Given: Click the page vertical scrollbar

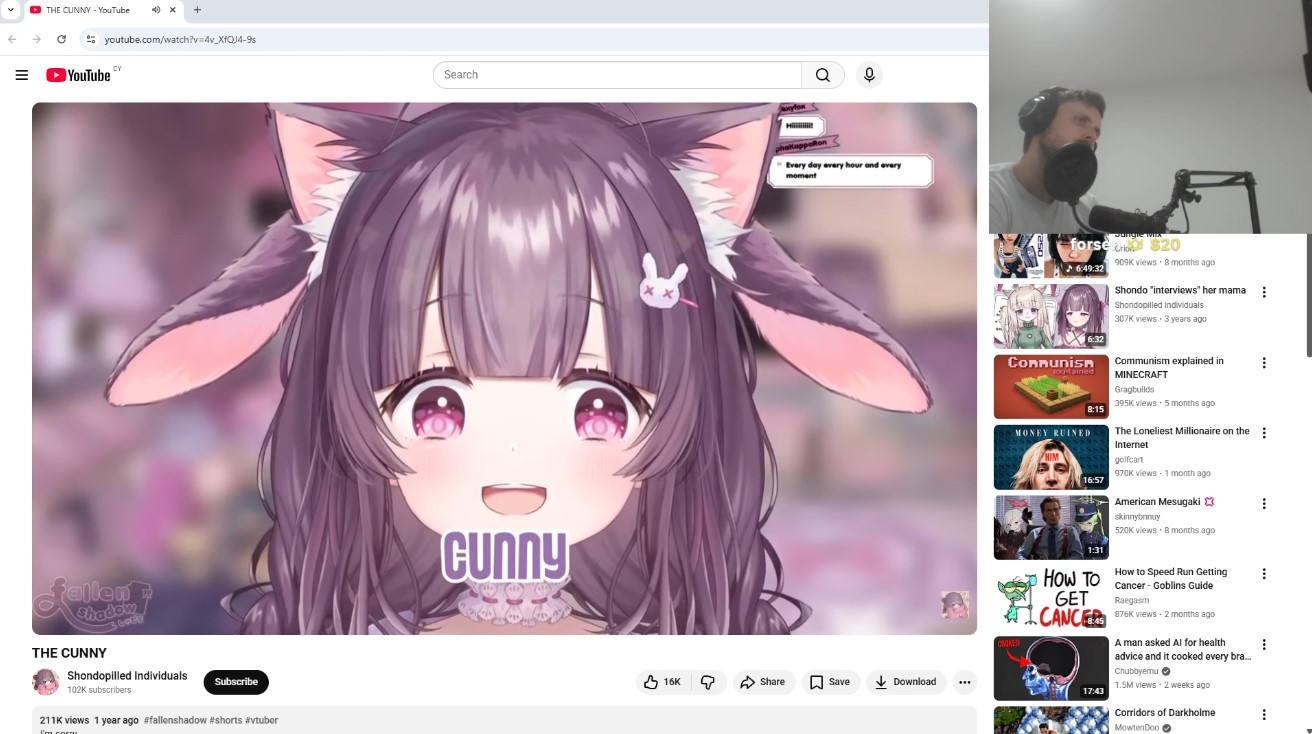Looking at the screenshot, I should pyautogui.click(x=1308, y=295).
